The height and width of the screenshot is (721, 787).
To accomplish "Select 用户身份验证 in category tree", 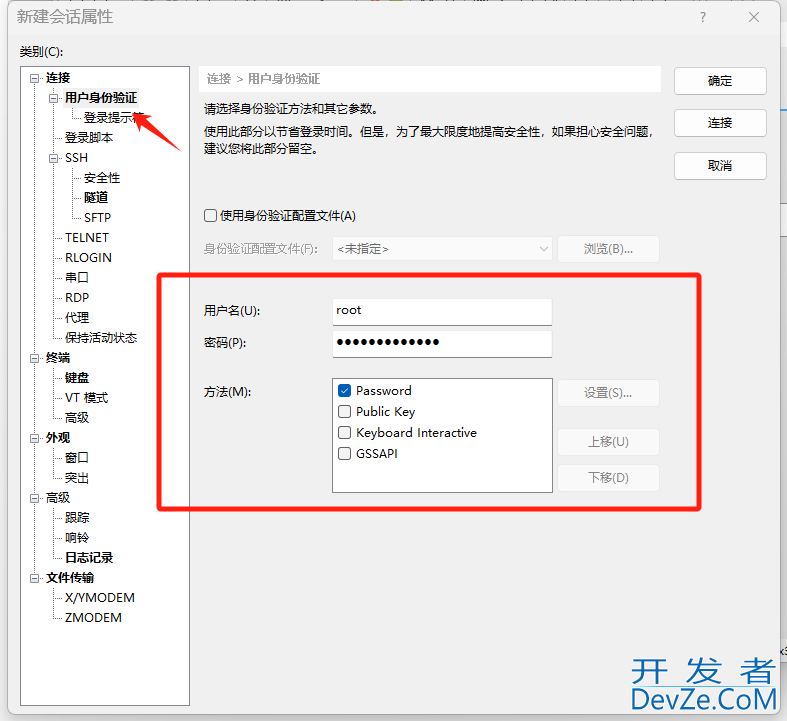I will tap(101, 98).
